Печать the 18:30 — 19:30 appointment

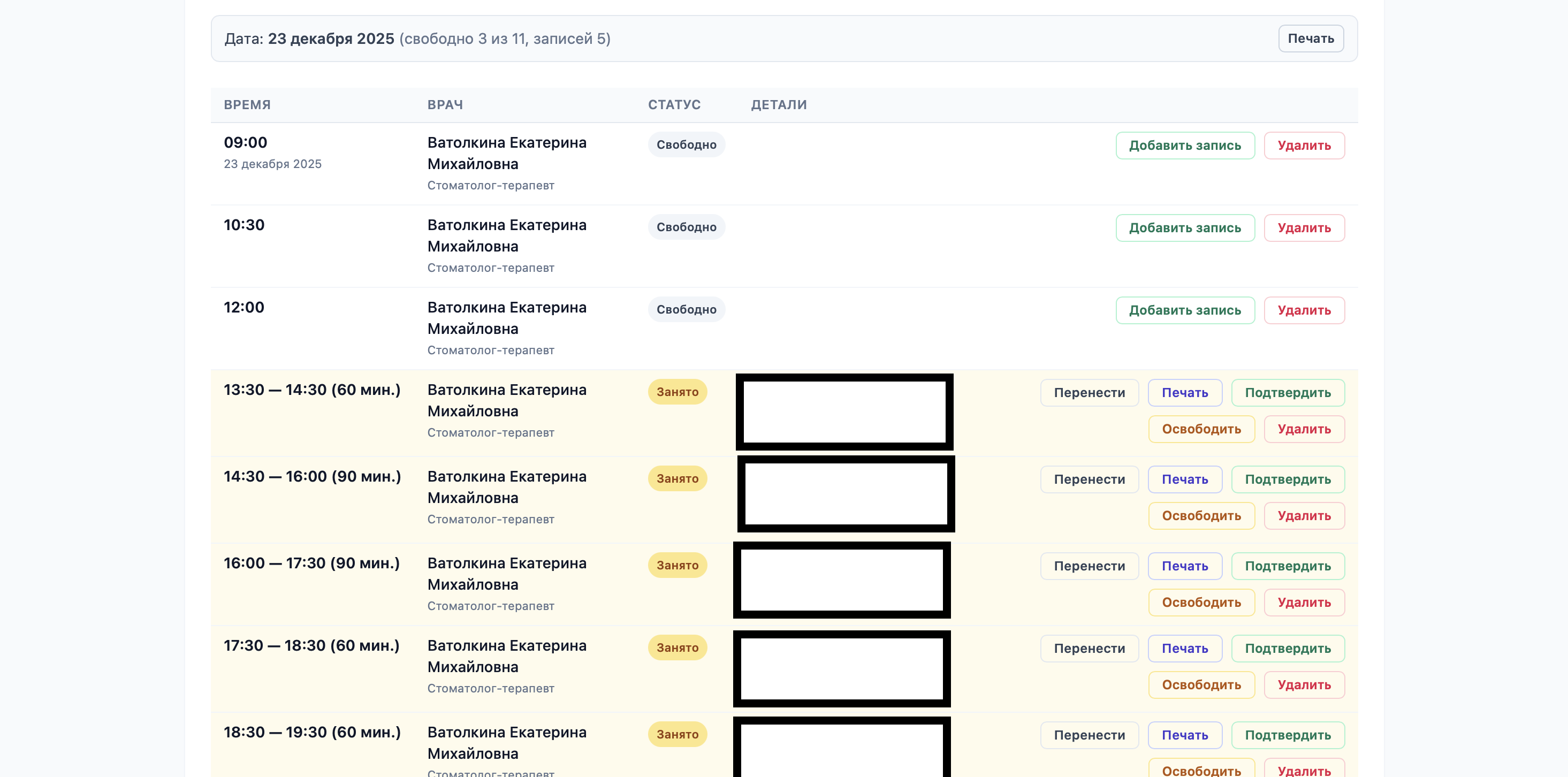coord(1184,735)
